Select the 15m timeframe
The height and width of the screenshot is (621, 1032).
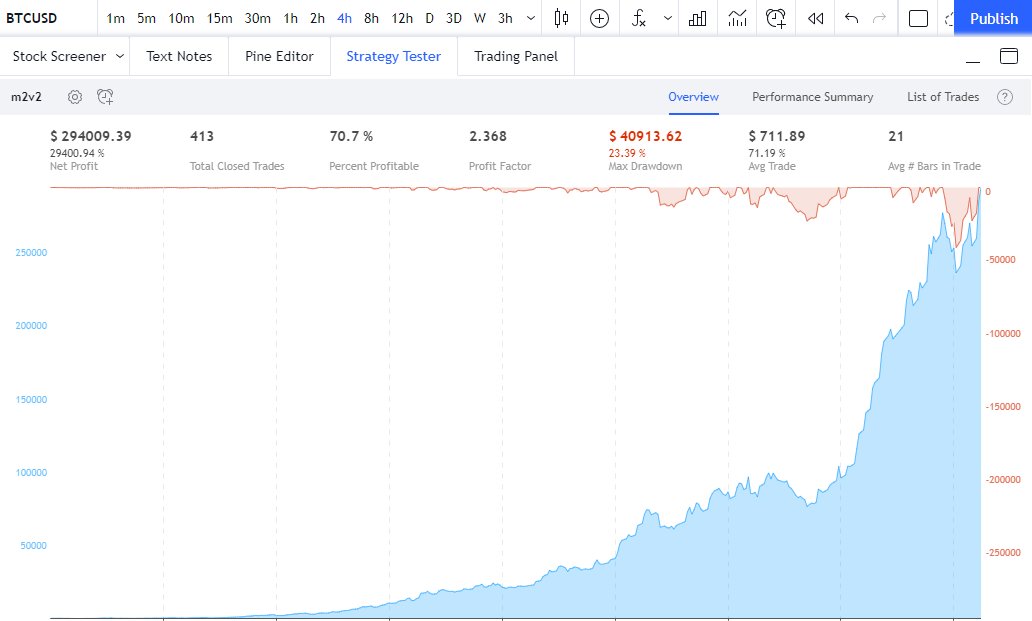pyautogui.click(x=219, y=18)
